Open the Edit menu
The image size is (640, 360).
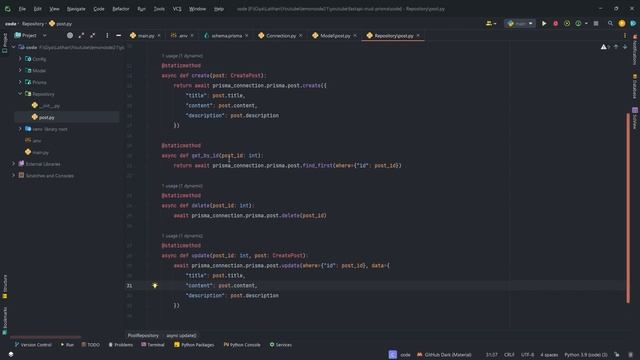click(x=38, y=9)
